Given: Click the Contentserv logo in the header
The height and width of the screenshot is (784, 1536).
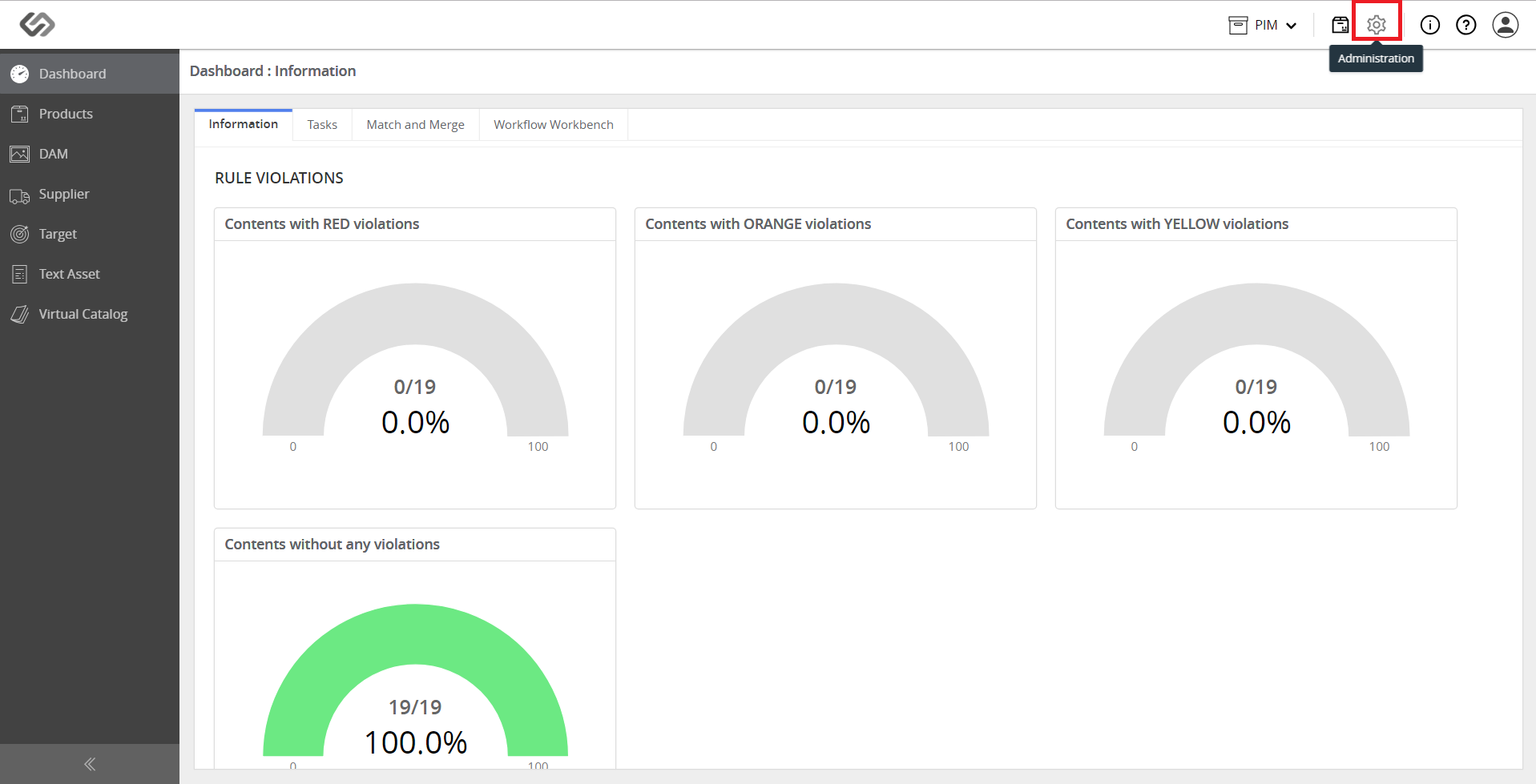Looking at the screenshot, I should [37, 25].
